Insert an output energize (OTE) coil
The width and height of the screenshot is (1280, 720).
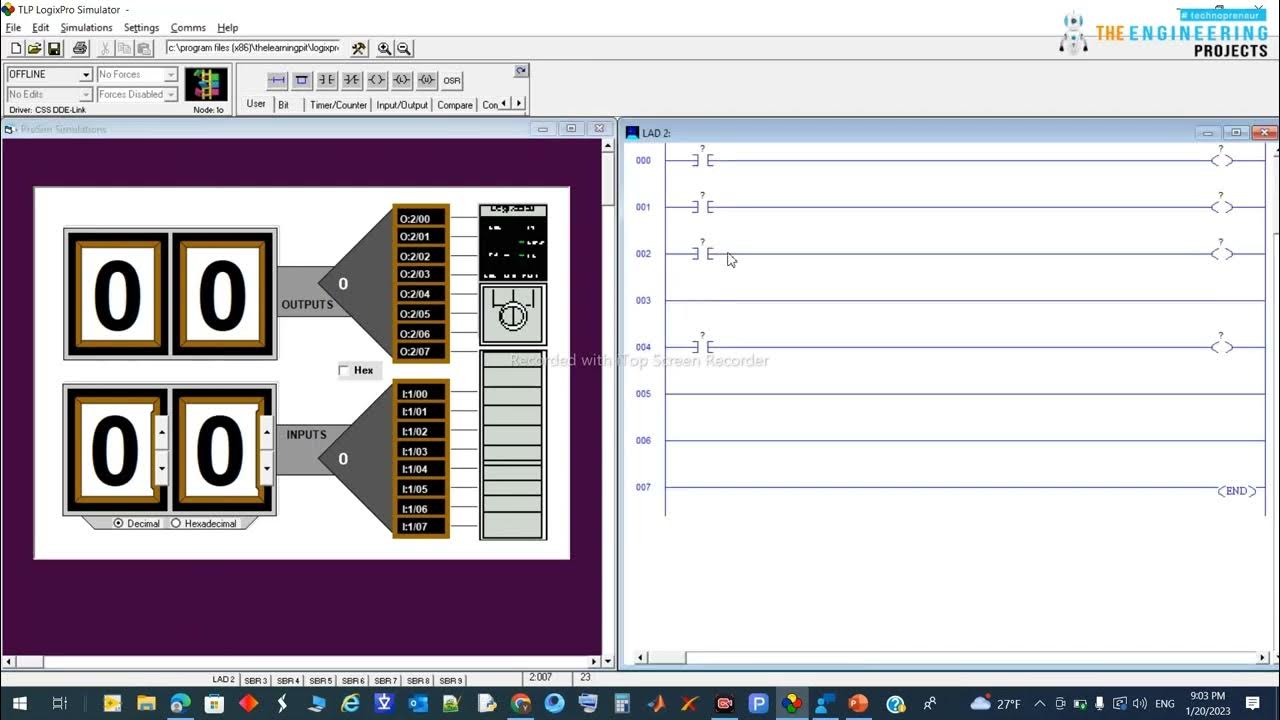pyautogui.click(x=377, y=80)
